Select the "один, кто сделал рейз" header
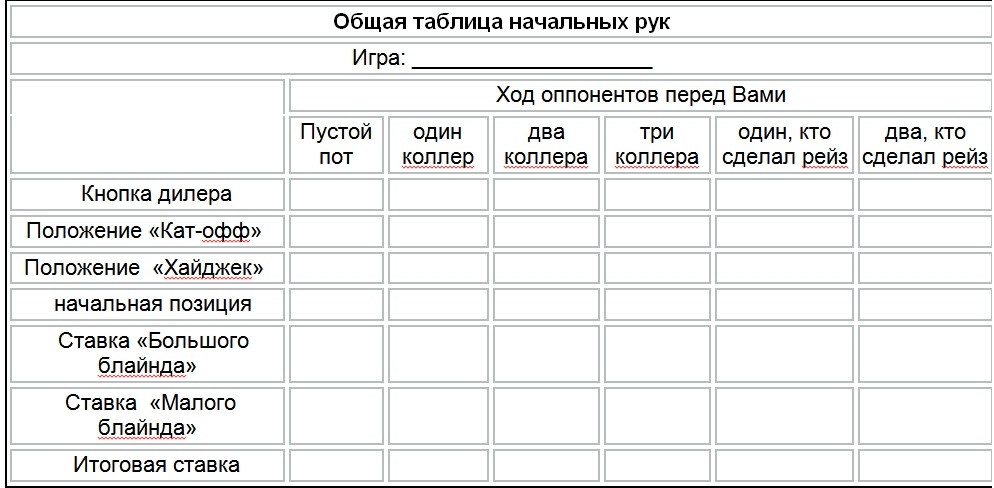Viewport: 994px width, 488px height. (784, 144)
